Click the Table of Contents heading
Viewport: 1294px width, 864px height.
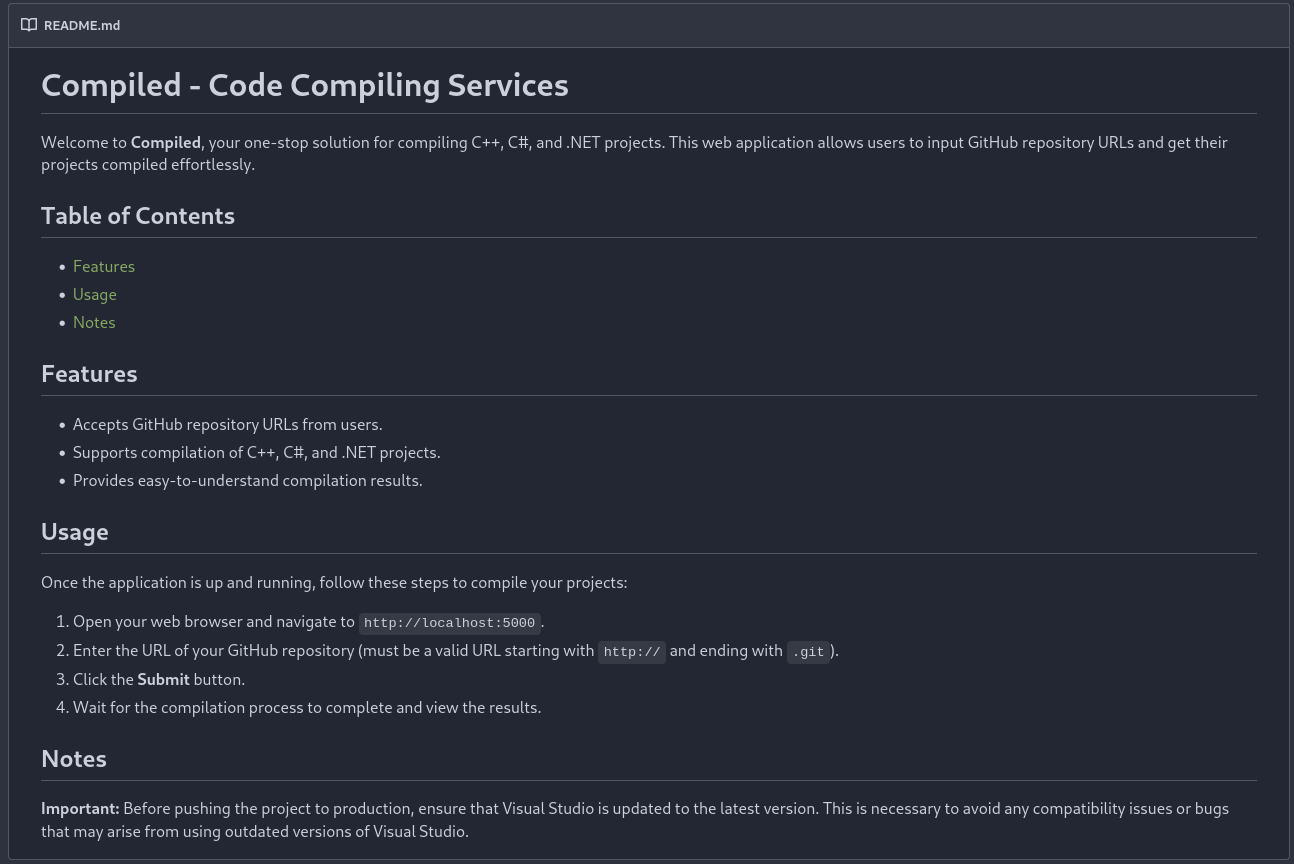click(x=138, y=215)
